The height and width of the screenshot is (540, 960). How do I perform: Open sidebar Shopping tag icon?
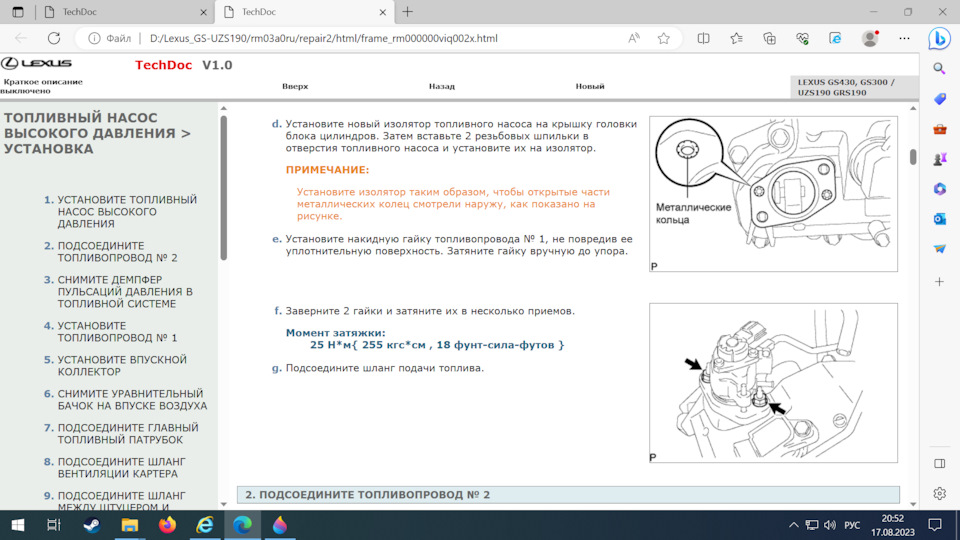[940, 99]
